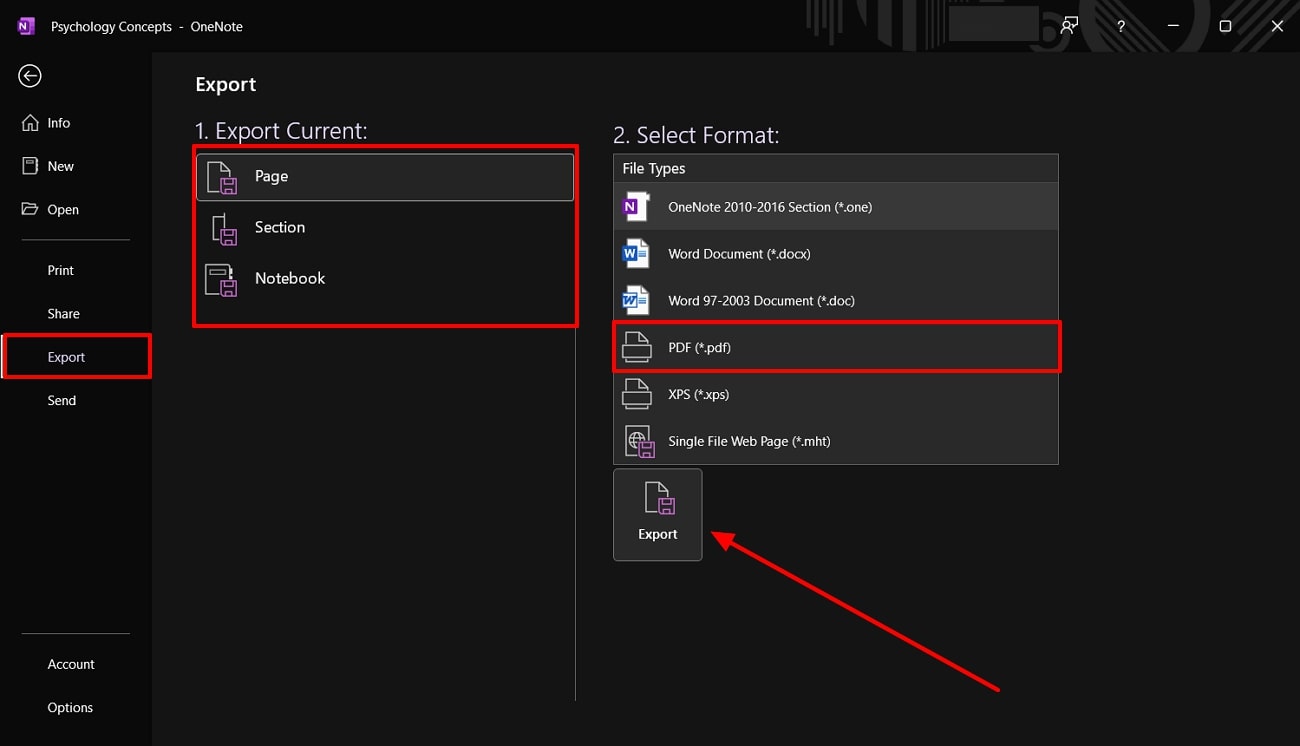Click the back arrow to exit backstage

tap(30, 76)
